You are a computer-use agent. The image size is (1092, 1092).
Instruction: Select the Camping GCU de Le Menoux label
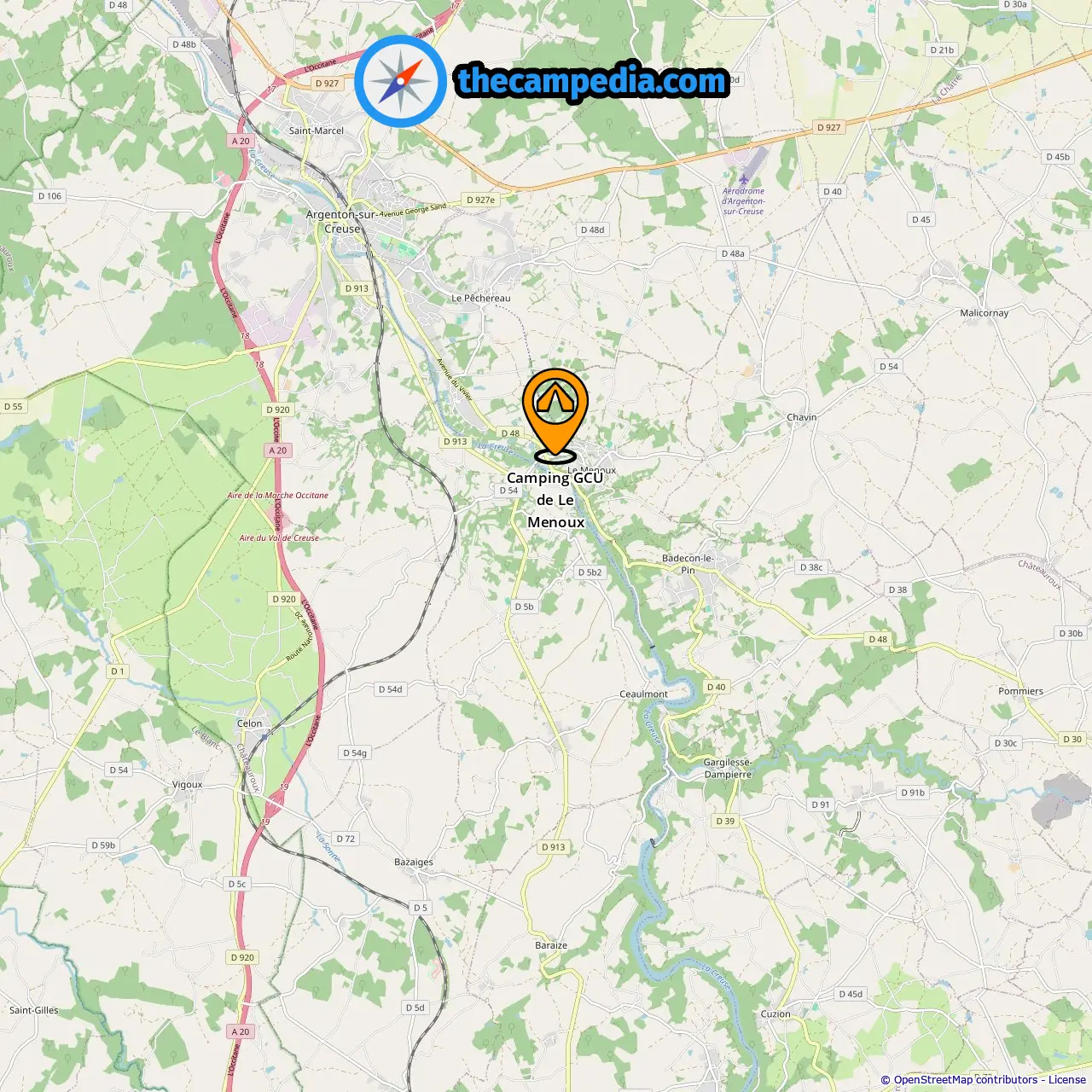pyautogui.click(x=555, y=500)
